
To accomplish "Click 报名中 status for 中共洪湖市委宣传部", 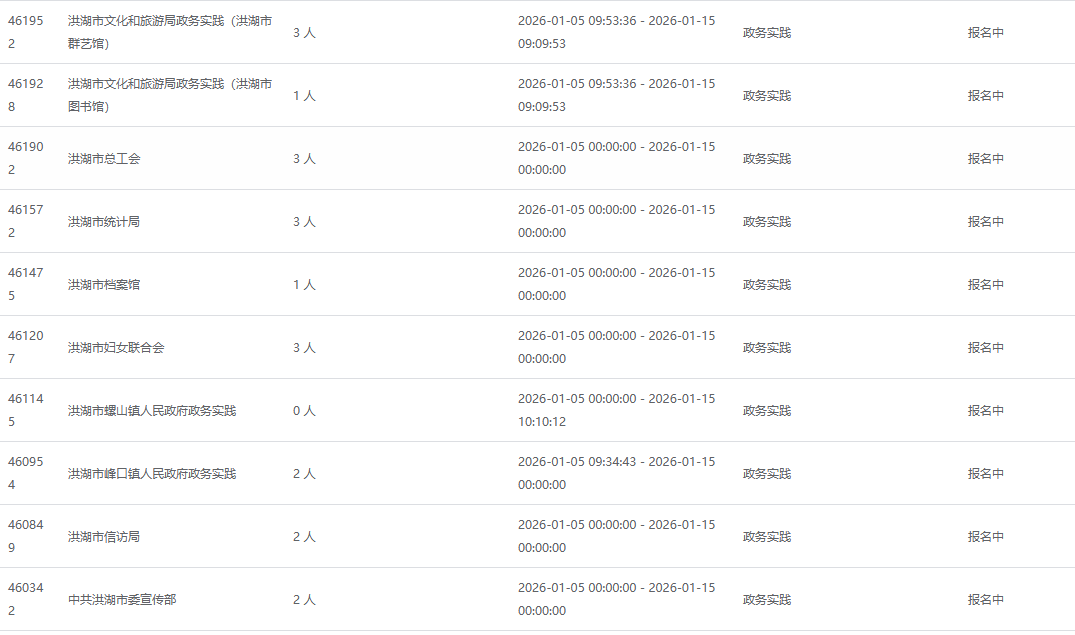I will pos(985,599).
